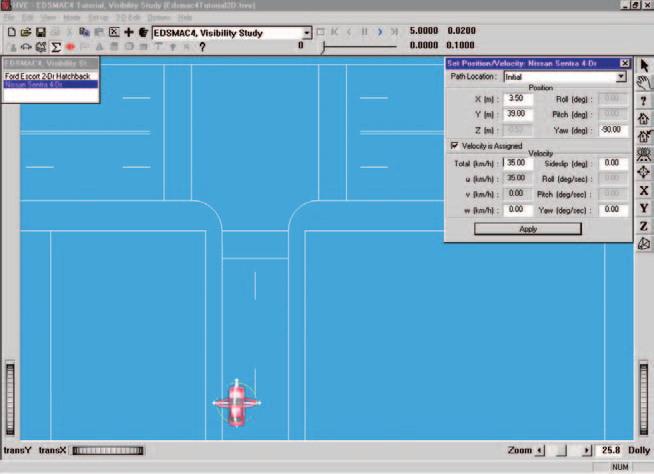Click the play forward playback button
This screenshot has height=474, width=654.
[380, 32]
